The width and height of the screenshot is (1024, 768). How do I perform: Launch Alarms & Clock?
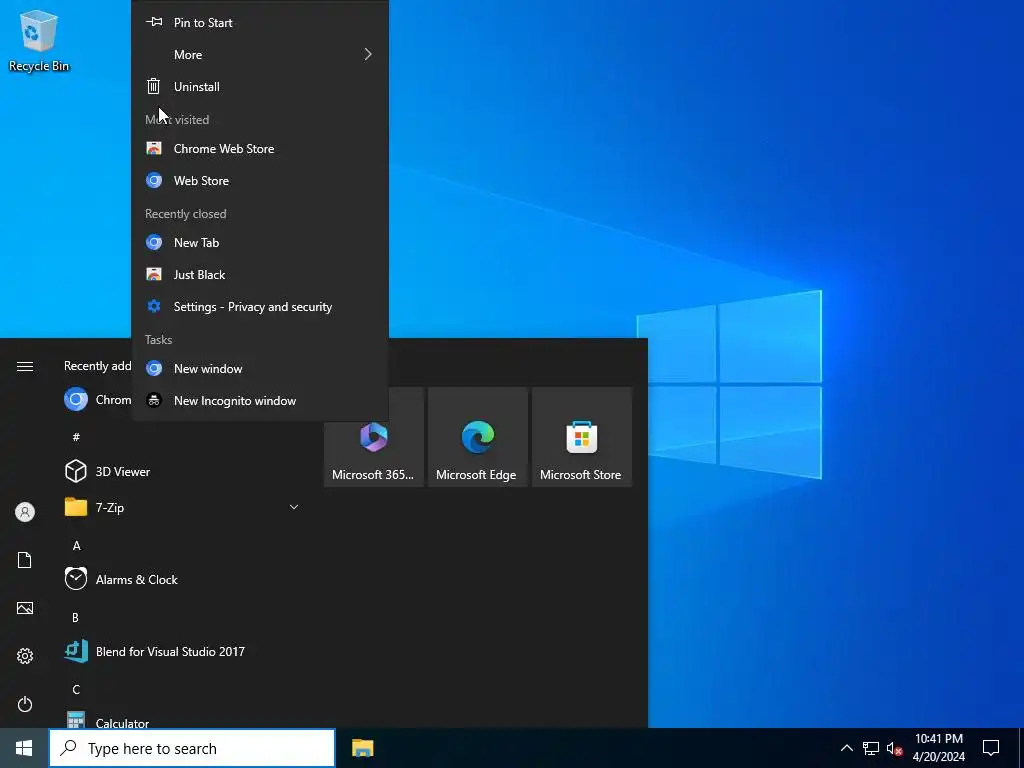click(183, 579)
